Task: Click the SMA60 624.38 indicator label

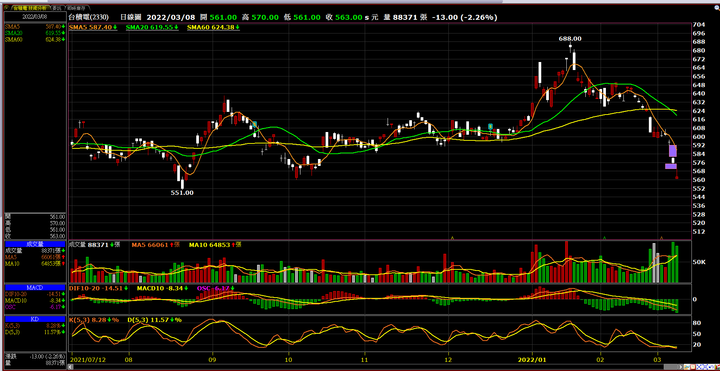Action: [x=214, y=28]
